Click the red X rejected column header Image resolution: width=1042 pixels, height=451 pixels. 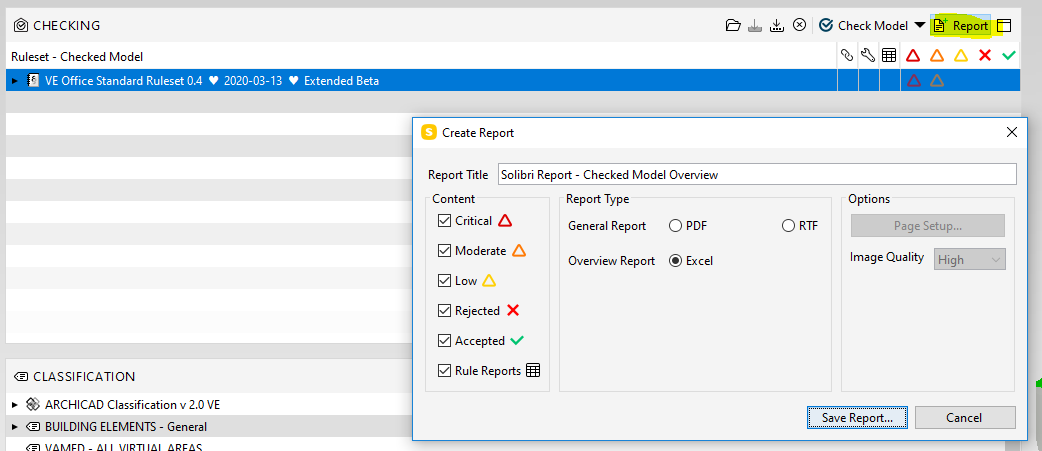point(985,56)
